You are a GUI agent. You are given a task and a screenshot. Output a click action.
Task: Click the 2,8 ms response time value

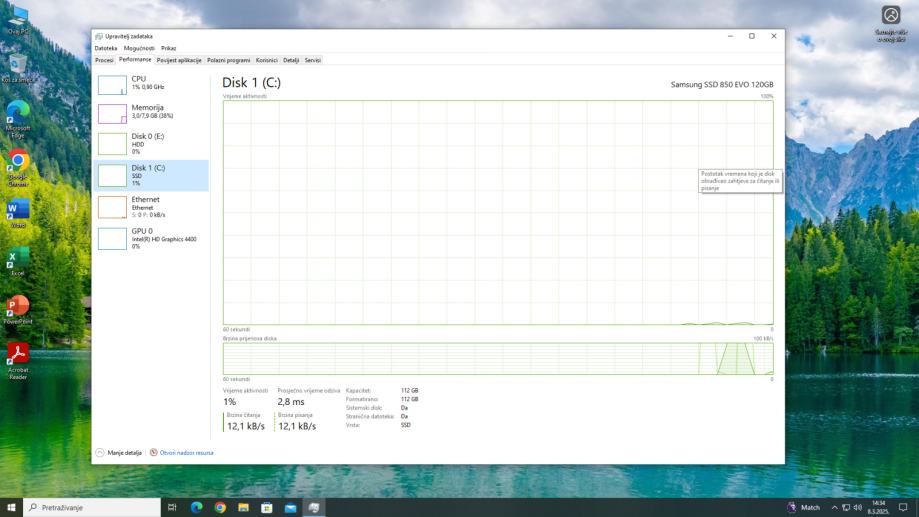click(291, 402)
